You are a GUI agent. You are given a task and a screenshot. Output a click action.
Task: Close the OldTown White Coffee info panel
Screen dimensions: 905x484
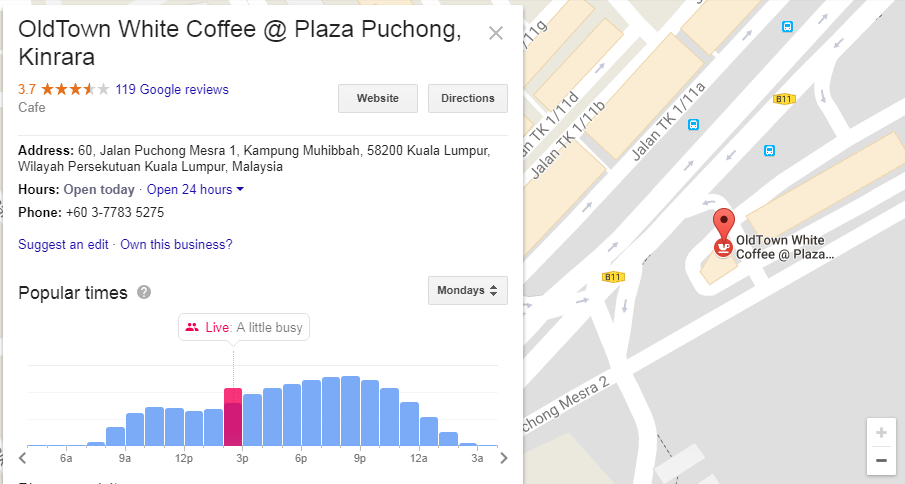[495, 33]
